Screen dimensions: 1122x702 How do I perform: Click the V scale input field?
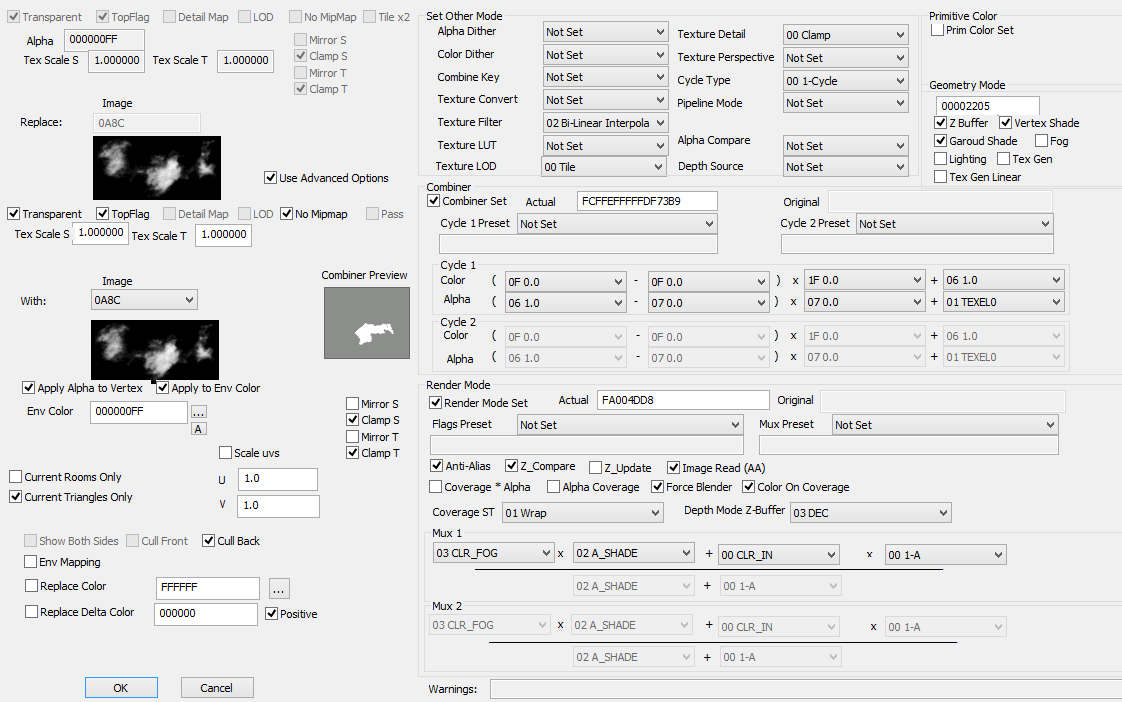[x=279, y=505]
